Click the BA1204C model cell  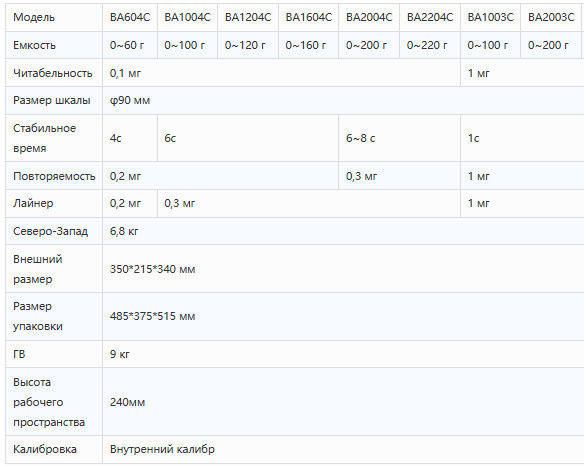click(248, 18)
